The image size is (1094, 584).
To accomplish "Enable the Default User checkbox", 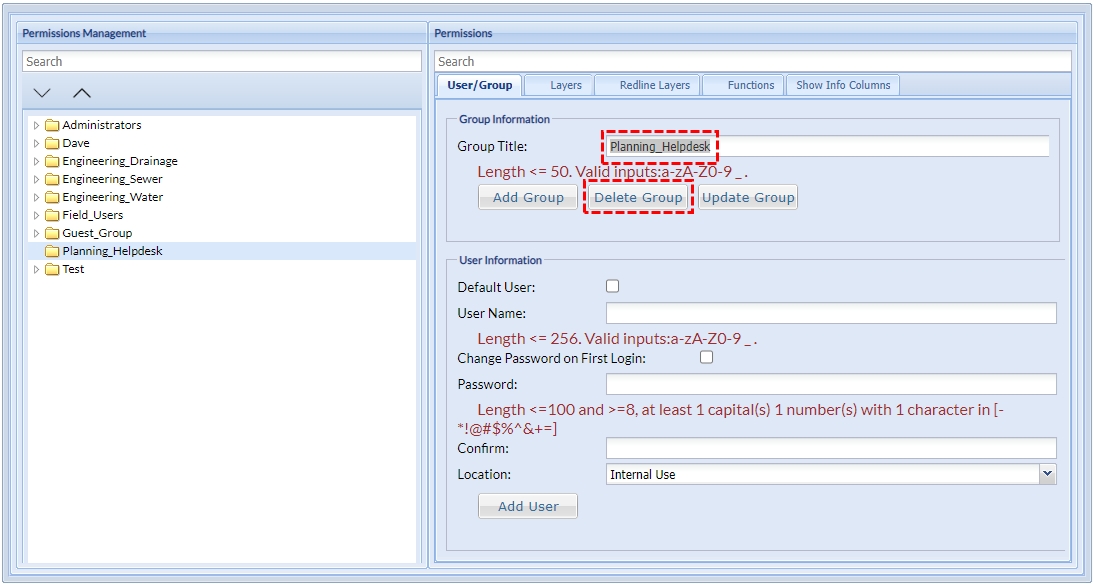I will [x=612, y=286].
